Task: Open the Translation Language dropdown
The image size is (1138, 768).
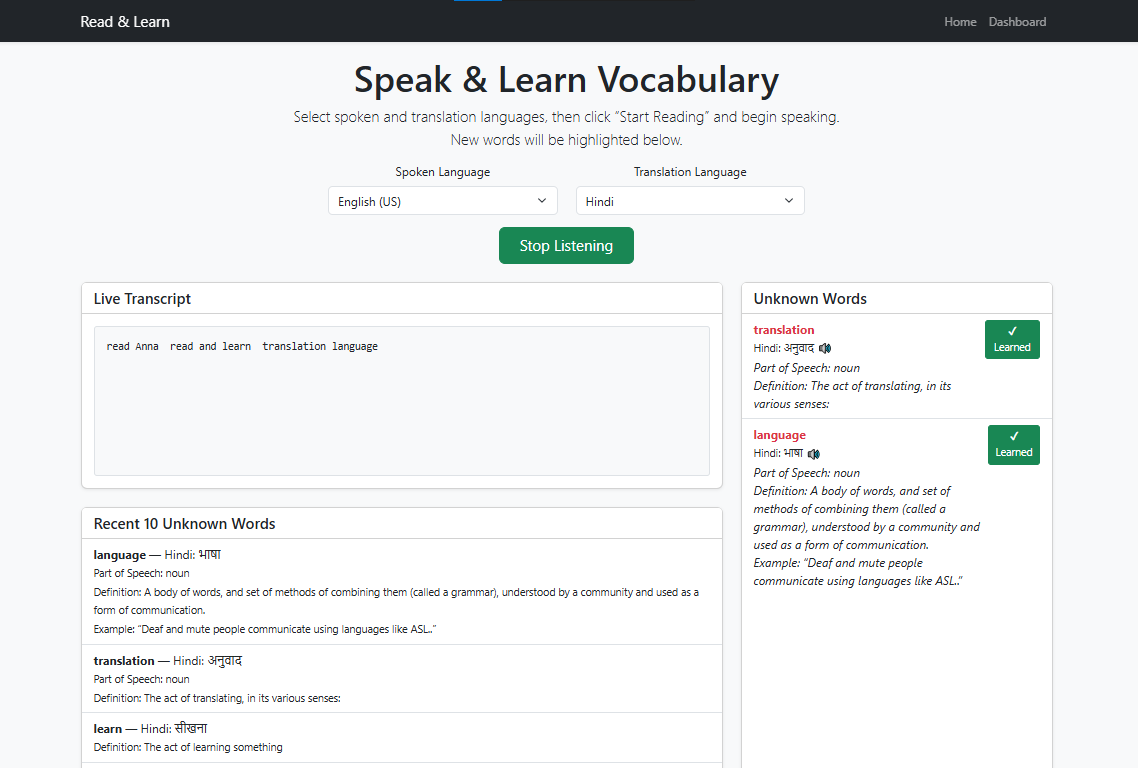Action: (x=690, y=201)
